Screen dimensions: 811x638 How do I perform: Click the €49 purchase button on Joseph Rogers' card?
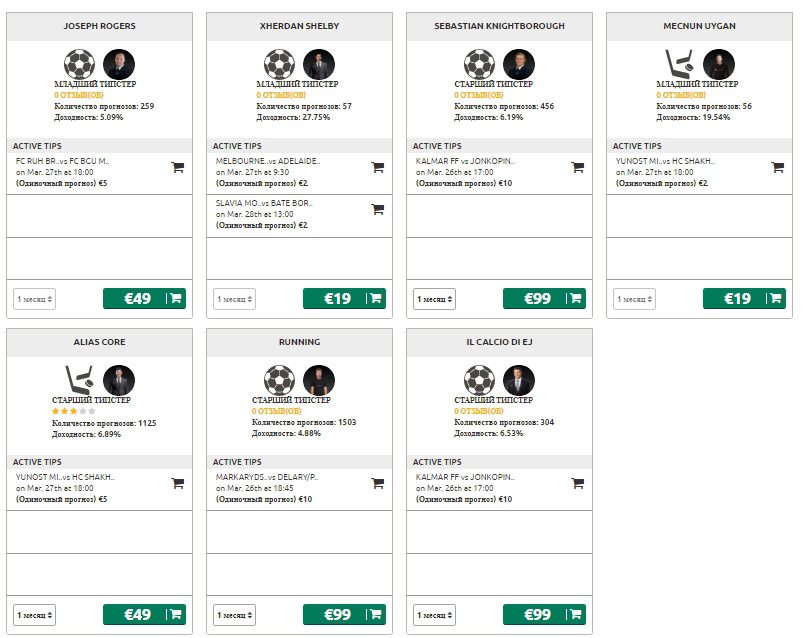(x=146, y=298)
